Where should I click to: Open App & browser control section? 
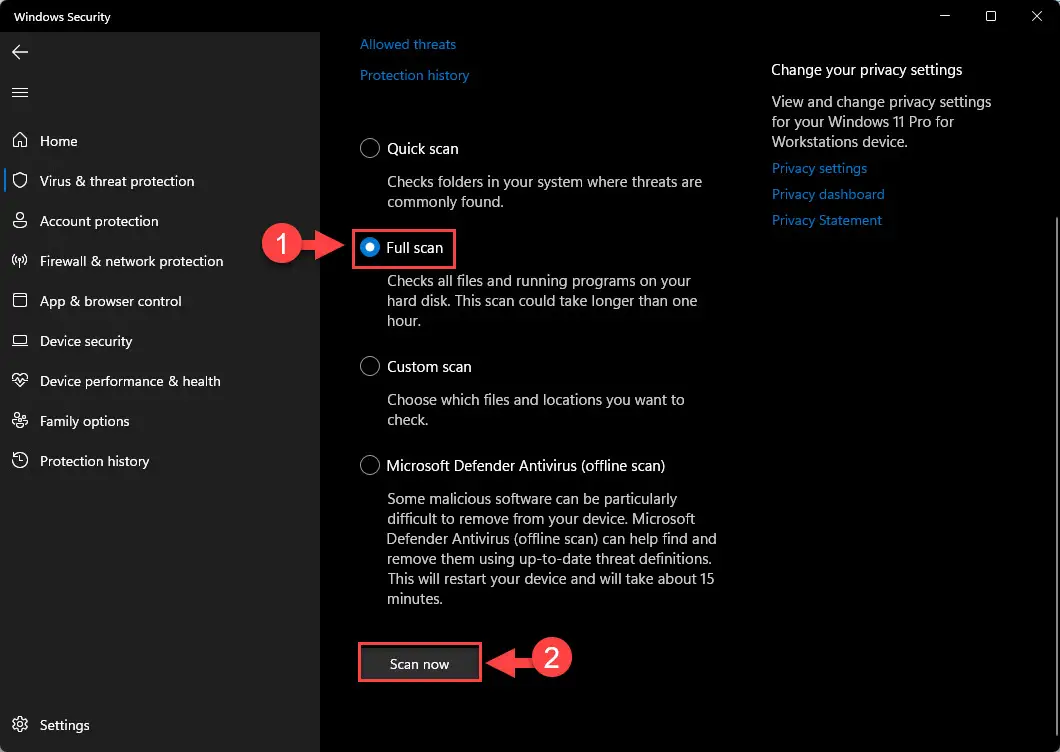coord(110,301)
